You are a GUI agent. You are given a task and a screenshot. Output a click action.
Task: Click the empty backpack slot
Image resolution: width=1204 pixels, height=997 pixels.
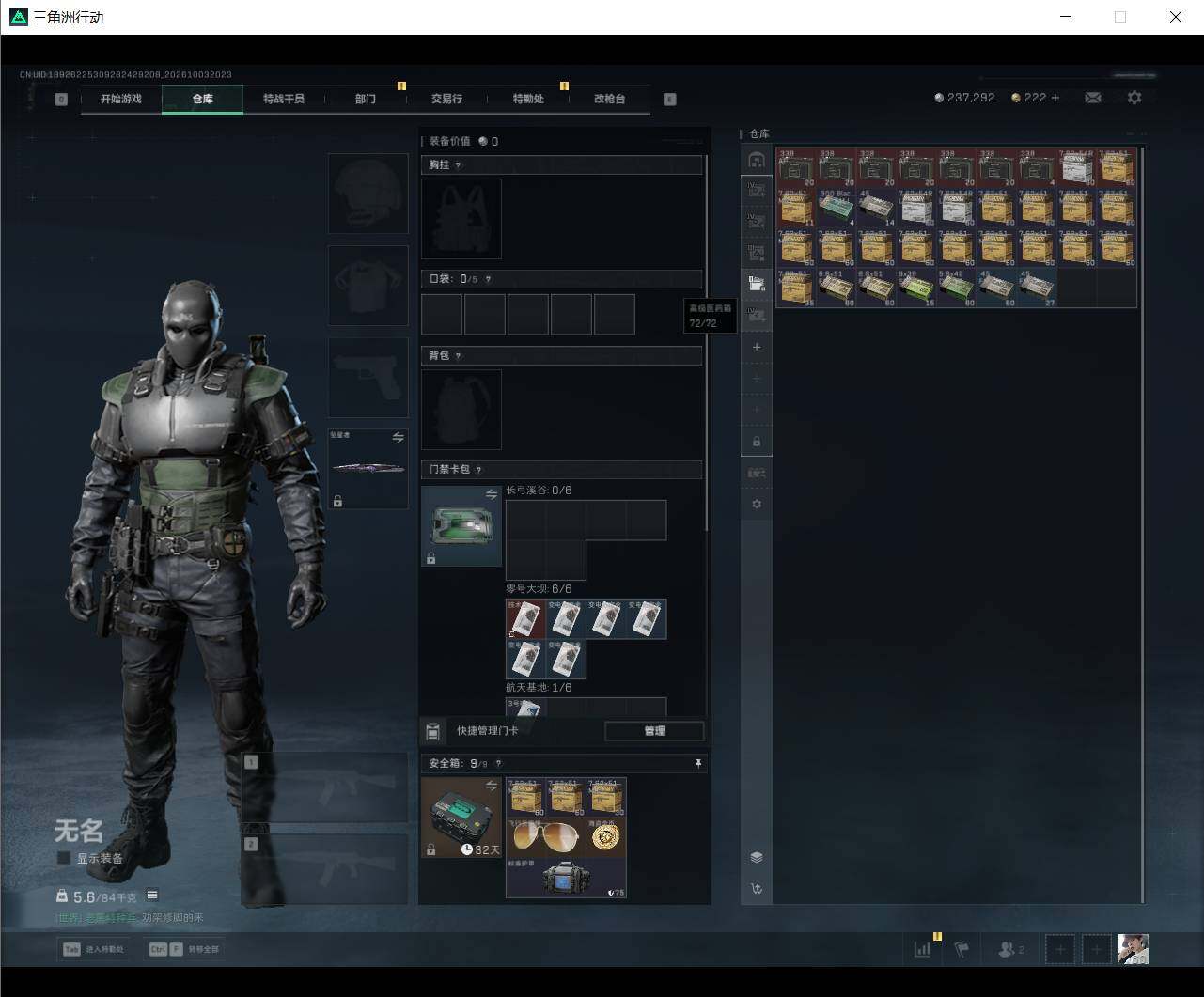(461, 410)
